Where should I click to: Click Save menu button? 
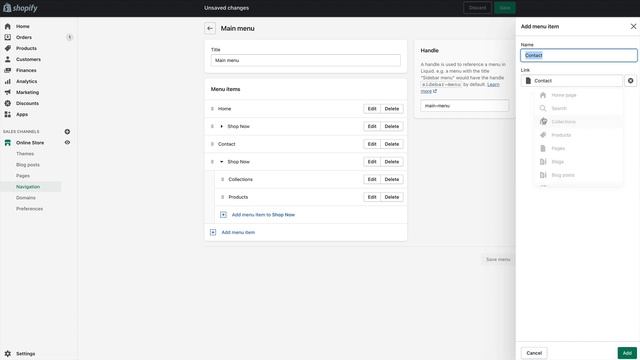pyautogui.click(x=498, y=259)
